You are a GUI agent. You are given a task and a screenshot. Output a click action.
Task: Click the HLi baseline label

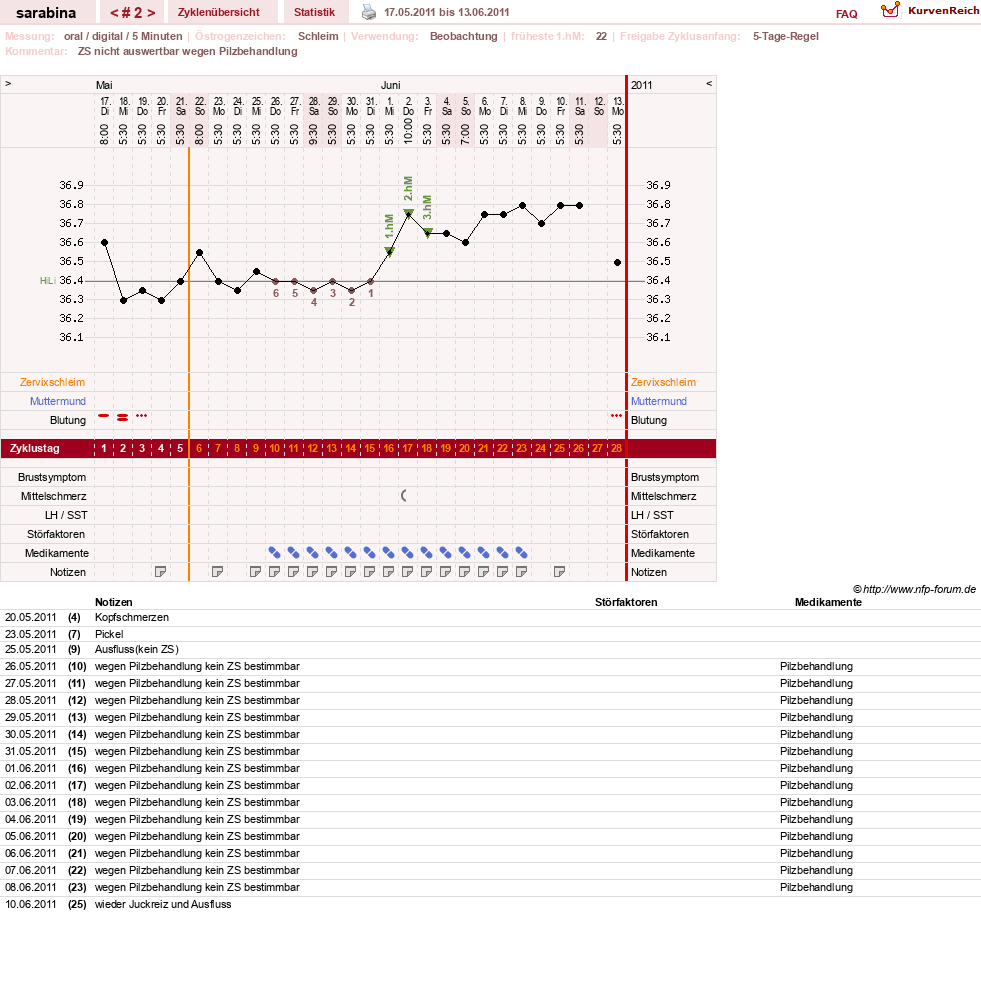48,280
